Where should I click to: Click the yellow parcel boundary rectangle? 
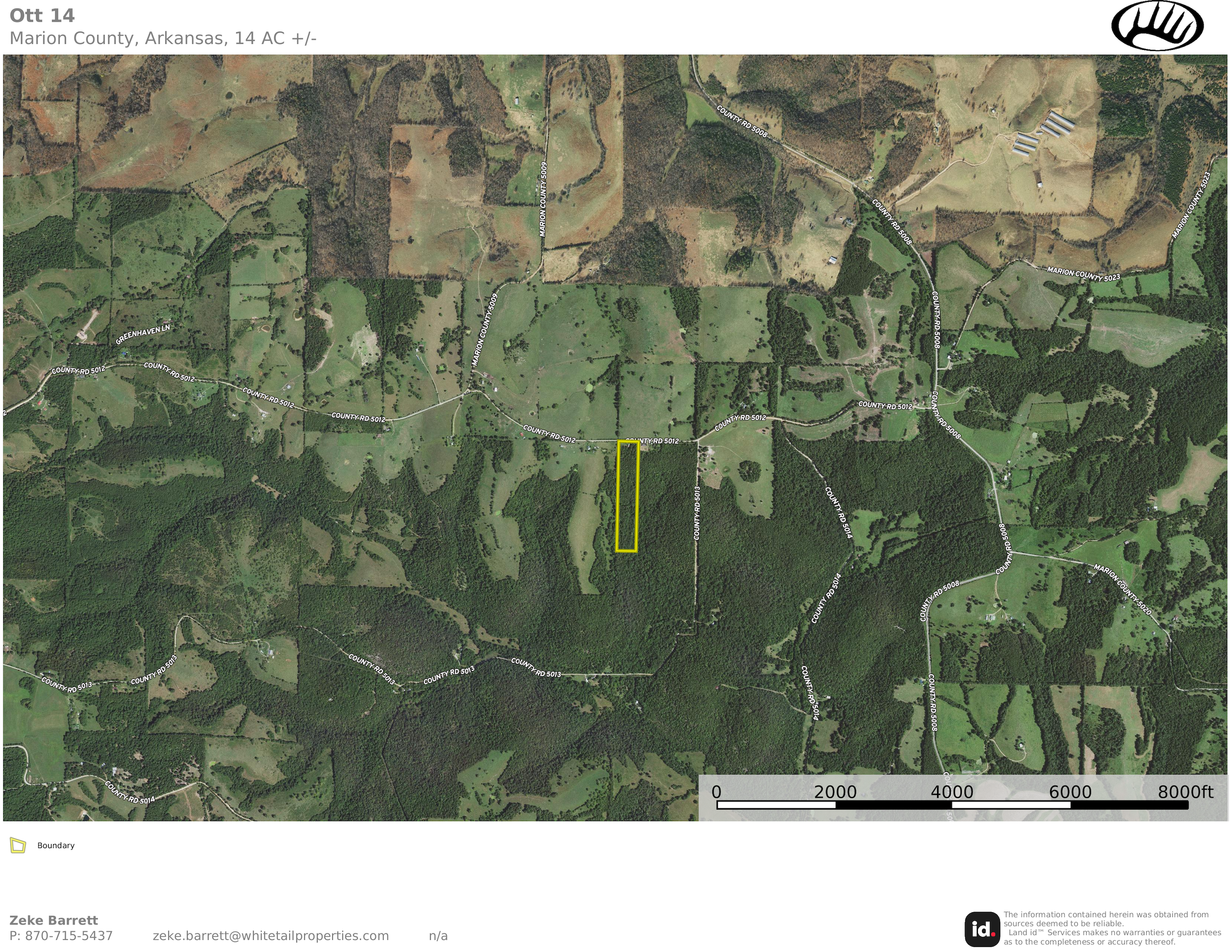627,496
